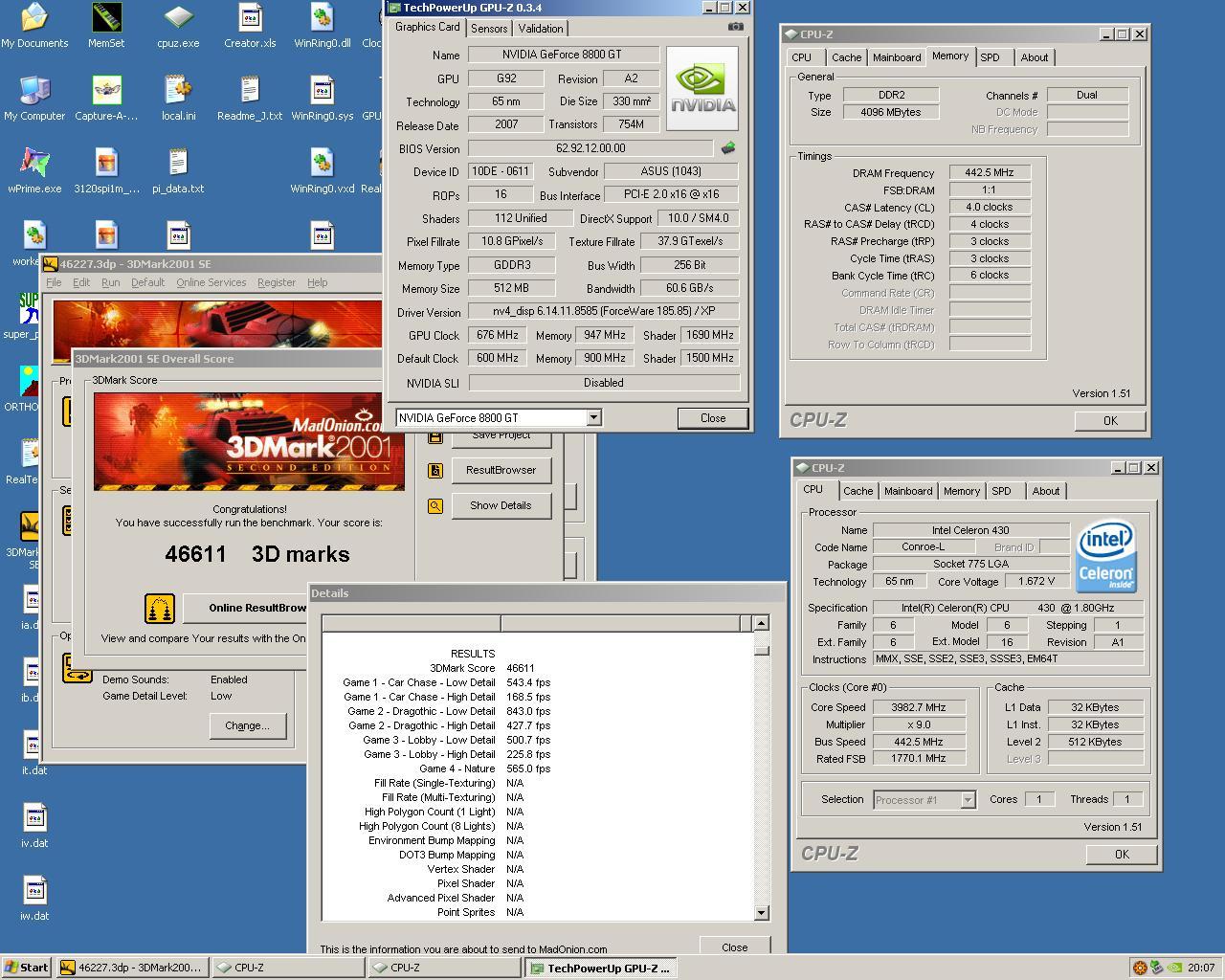Open Cache tab in CPU-Z CPU window
The width and height of the screenshot is (1225, 980).
[x=857, y=491]
